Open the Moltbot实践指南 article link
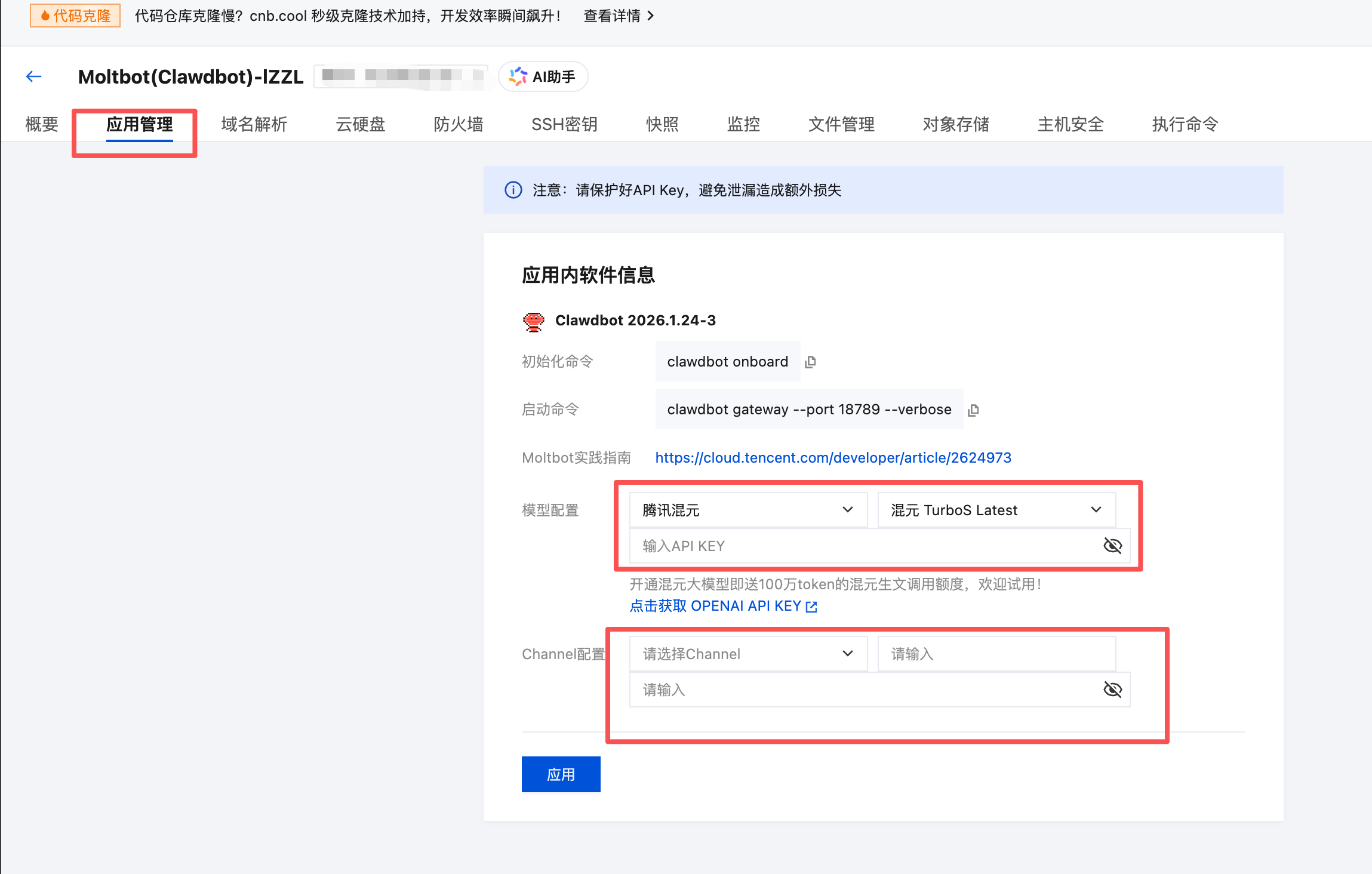This screenshot has width=1372, height=874. 832,457
